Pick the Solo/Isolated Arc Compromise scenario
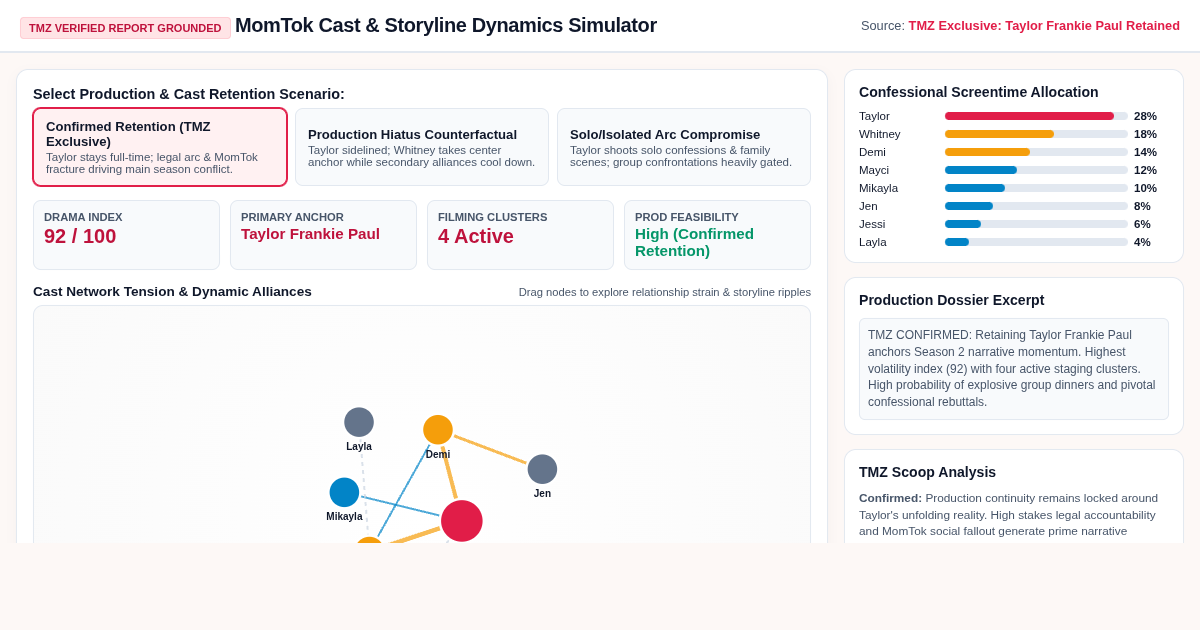 tap(684, 147)
